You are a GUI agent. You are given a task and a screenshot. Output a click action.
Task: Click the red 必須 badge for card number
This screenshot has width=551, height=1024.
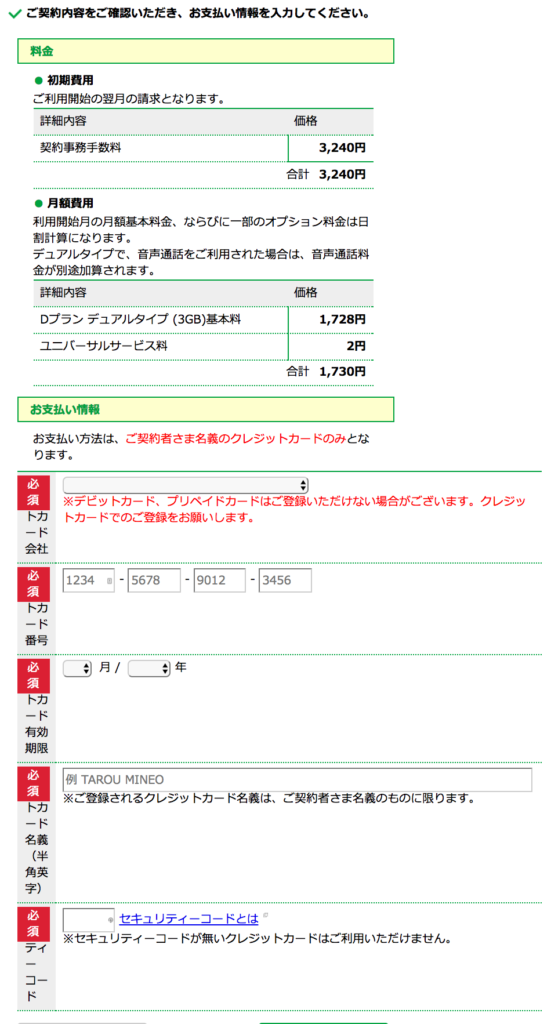33,584
